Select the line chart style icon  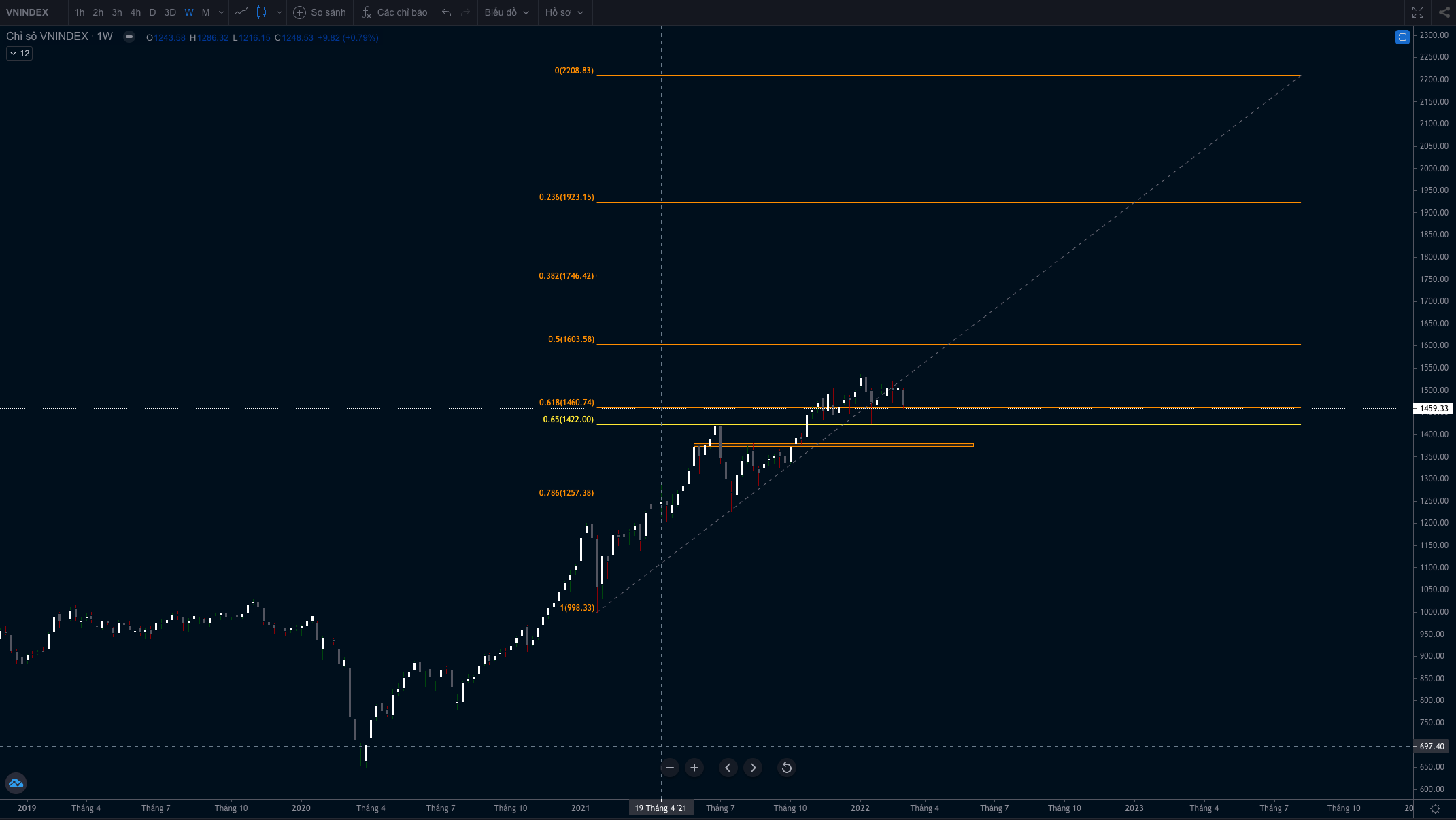point(241,12)
